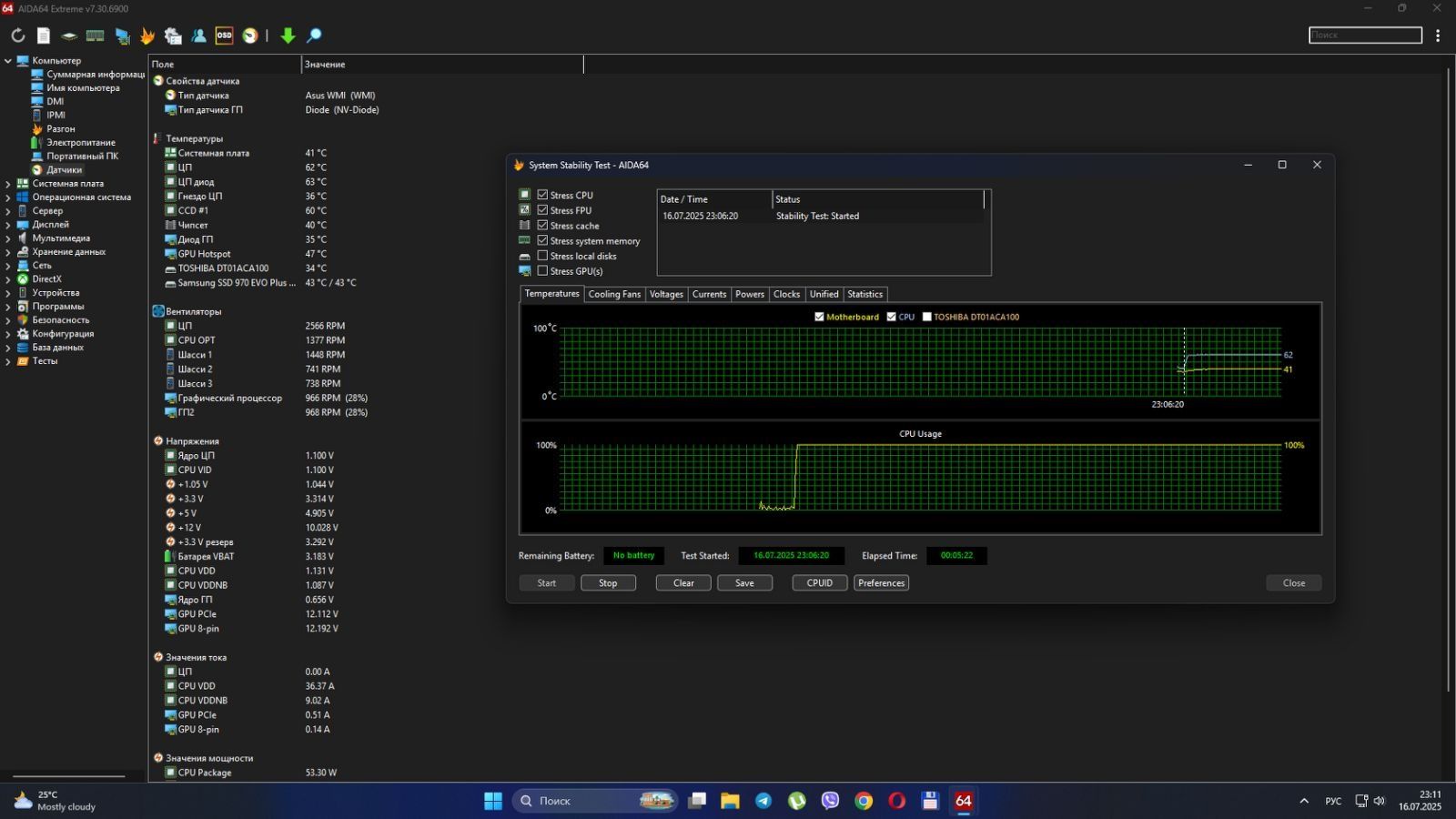Image resolution: width=1456 pixels, height=819 pixels.
Task: Toggle Stress system memory checkbox
Action: (542, 240)
